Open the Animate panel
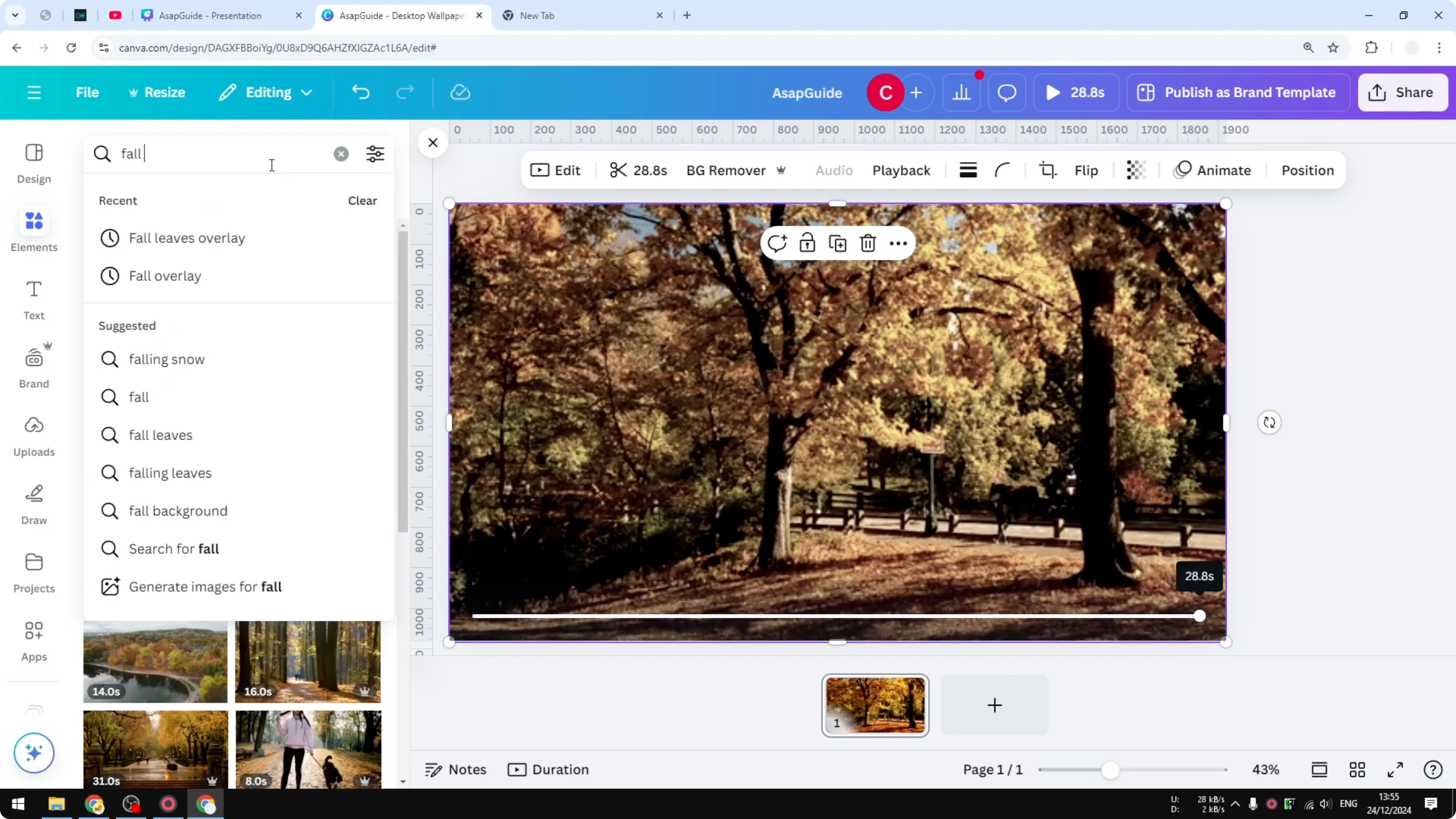Screen dimensions: 1456x819 click(x=1213, y=170)
